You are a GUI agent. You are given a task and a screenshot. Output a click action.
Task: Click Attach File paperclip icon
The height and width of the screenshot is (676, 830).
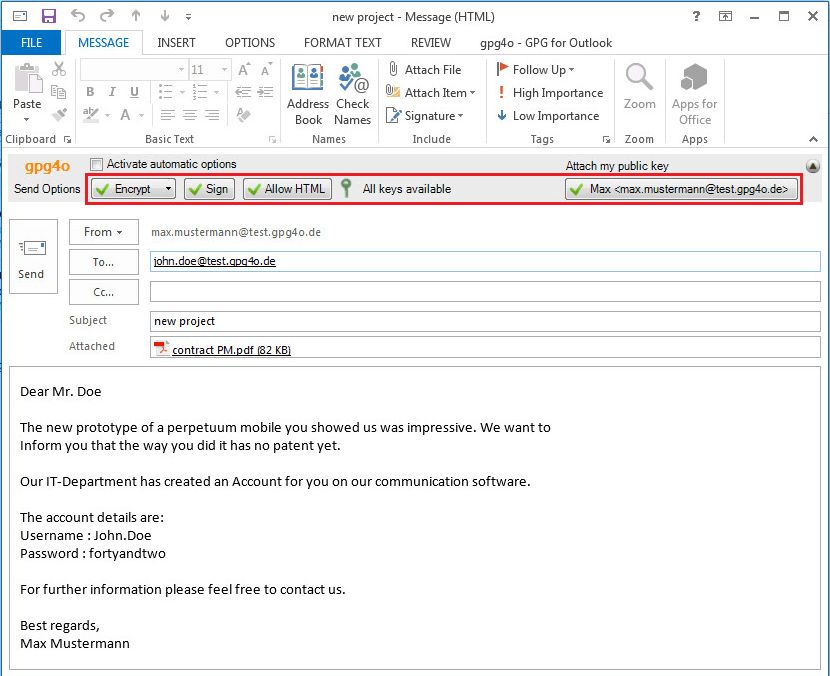coord(394,70)
